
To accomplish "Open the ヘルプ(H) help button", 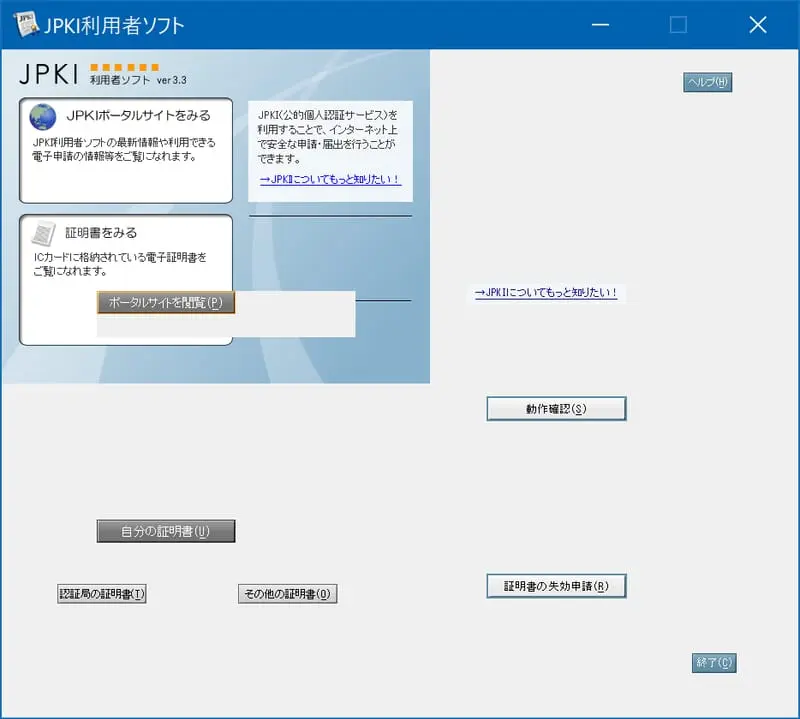I will (707, 82).
